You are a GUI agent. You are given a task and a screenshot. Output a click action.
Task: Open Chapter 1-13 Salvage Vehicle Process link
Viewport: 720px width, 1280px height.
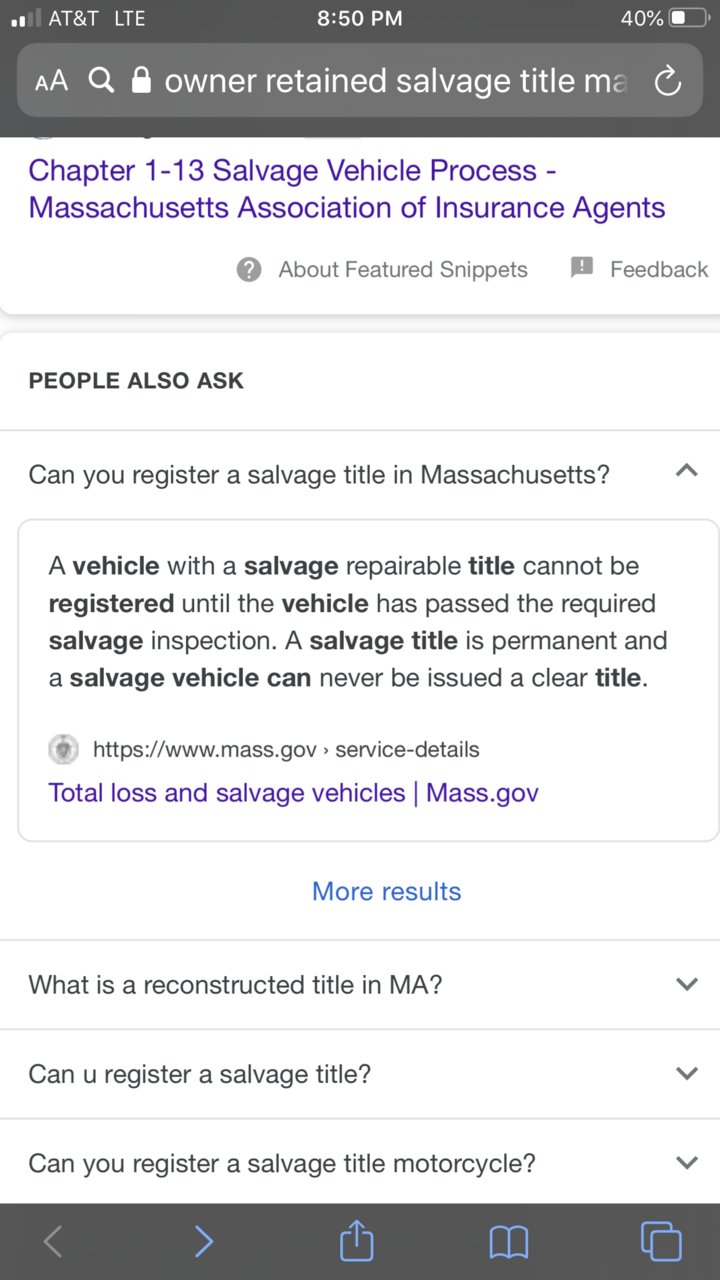[347, 189]
